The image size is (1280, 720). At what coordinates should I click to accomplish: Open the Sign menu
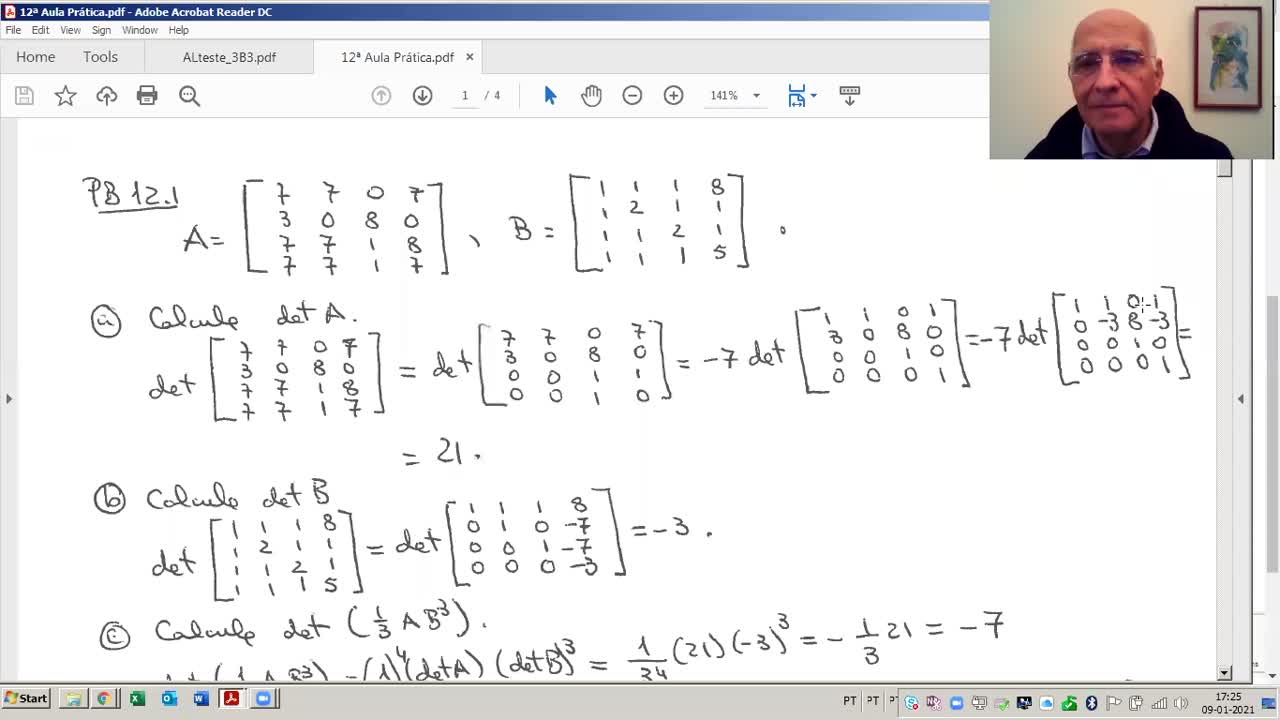pos(101,30)
